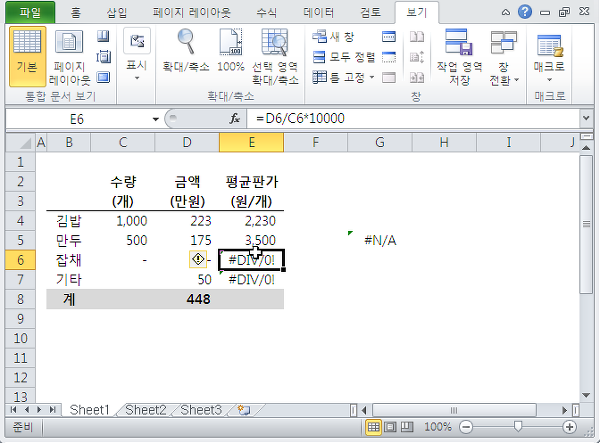Minimize the ribbon with the caret icon
Screen dimensions: 600x443
[x=506, y=13]
